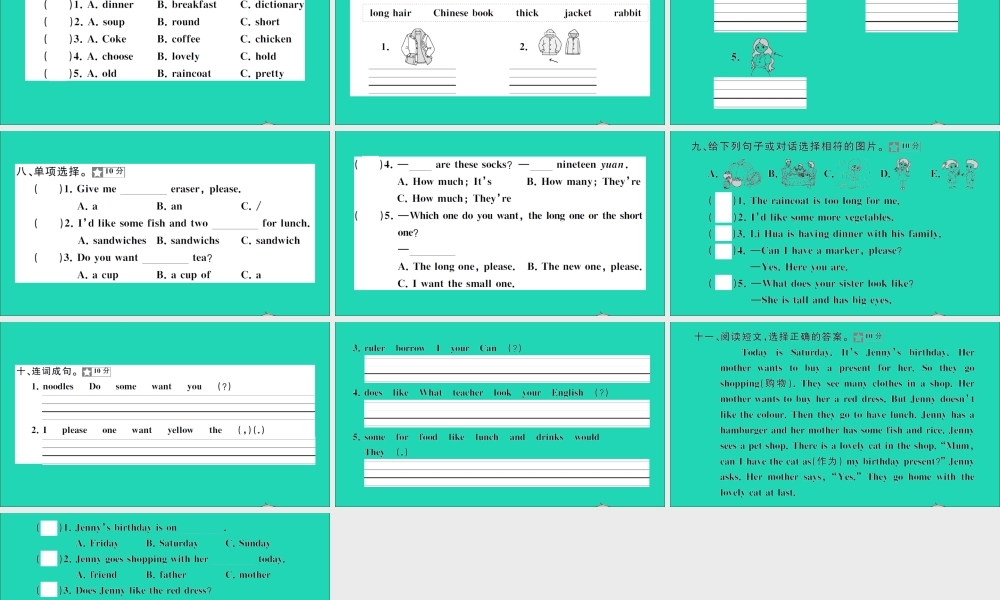Open the slide listing dinner, breakfast, dictionary
Viewport: 1000px width, 600px height.
(x=165, y=62)
